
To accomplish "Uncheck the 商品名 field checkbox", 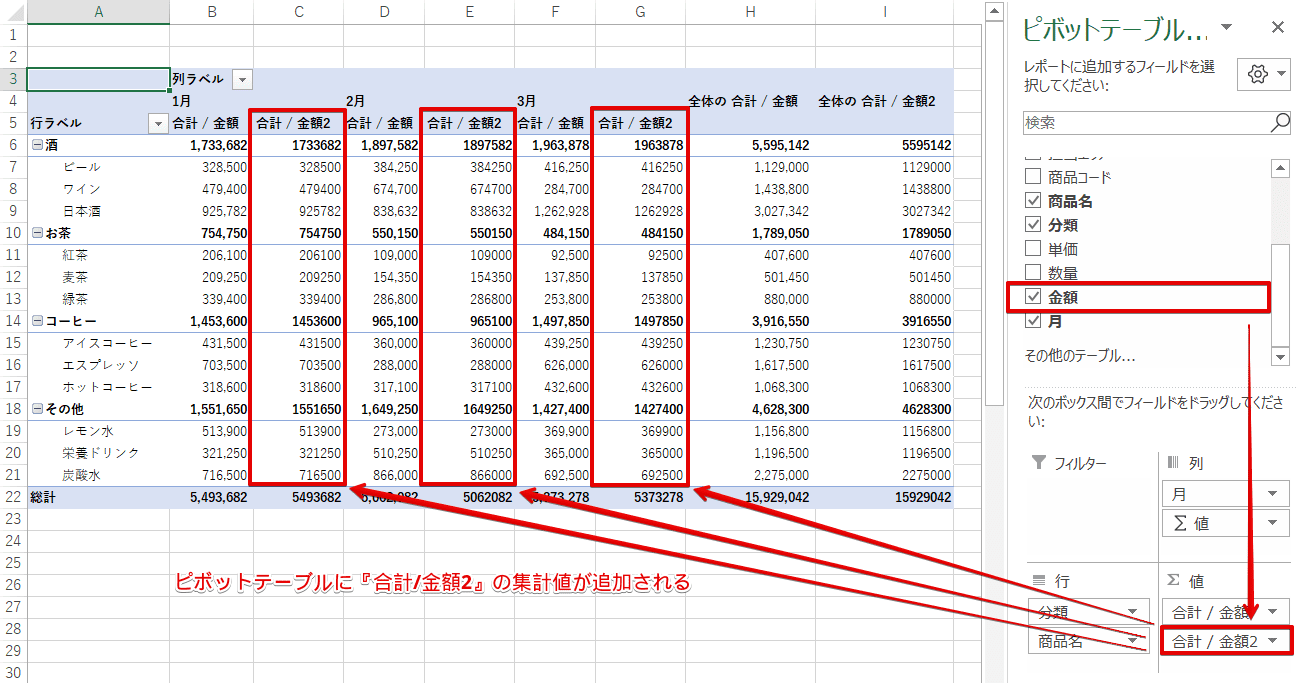I will coord(1033,201).
